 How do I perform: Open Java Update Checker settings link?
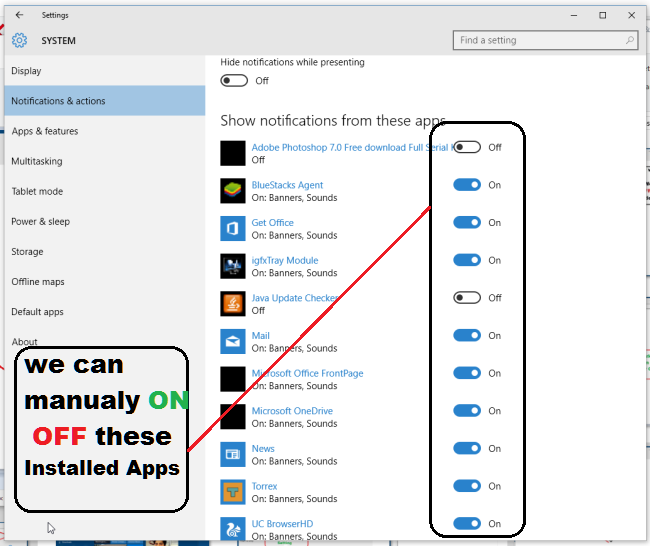click(295, 298)
